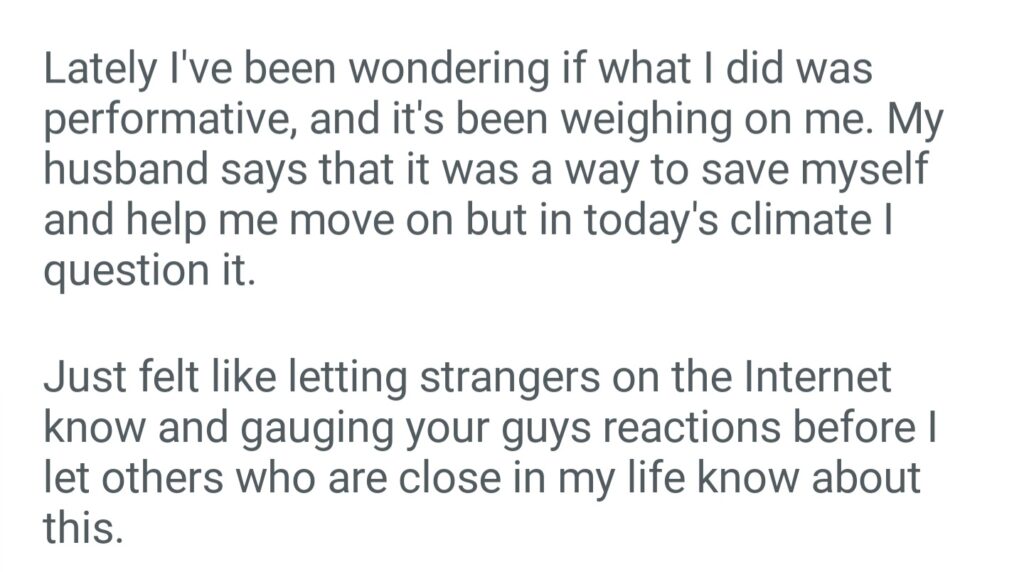Click the word "letting"
Image resolution: width=1024 pixels, height=572 pixels.
(345, 379)
